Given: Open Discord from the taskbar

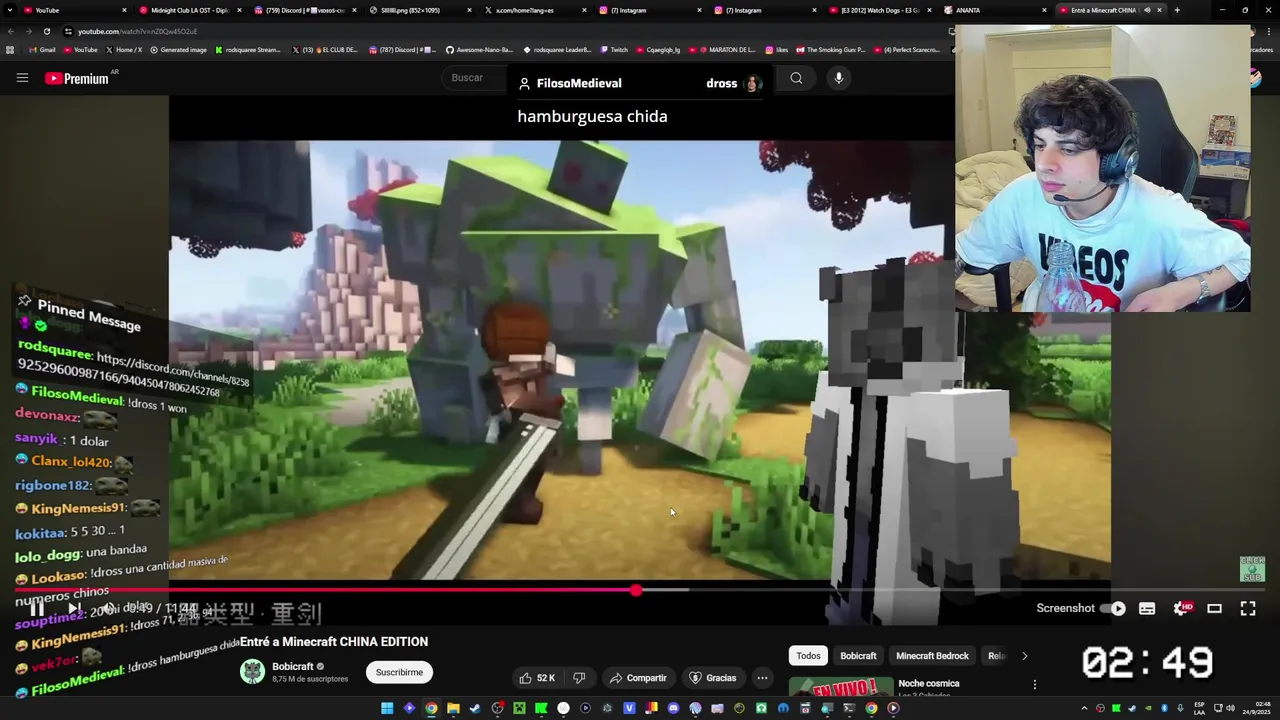Looking at the screenshot, I should (673, 708).
